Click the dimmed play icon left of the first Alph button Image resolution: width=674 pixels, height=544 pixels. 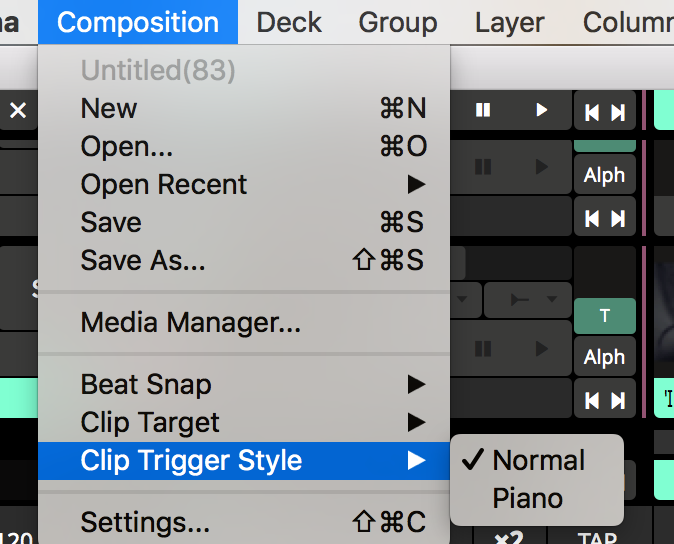click(x=541, y=166)
